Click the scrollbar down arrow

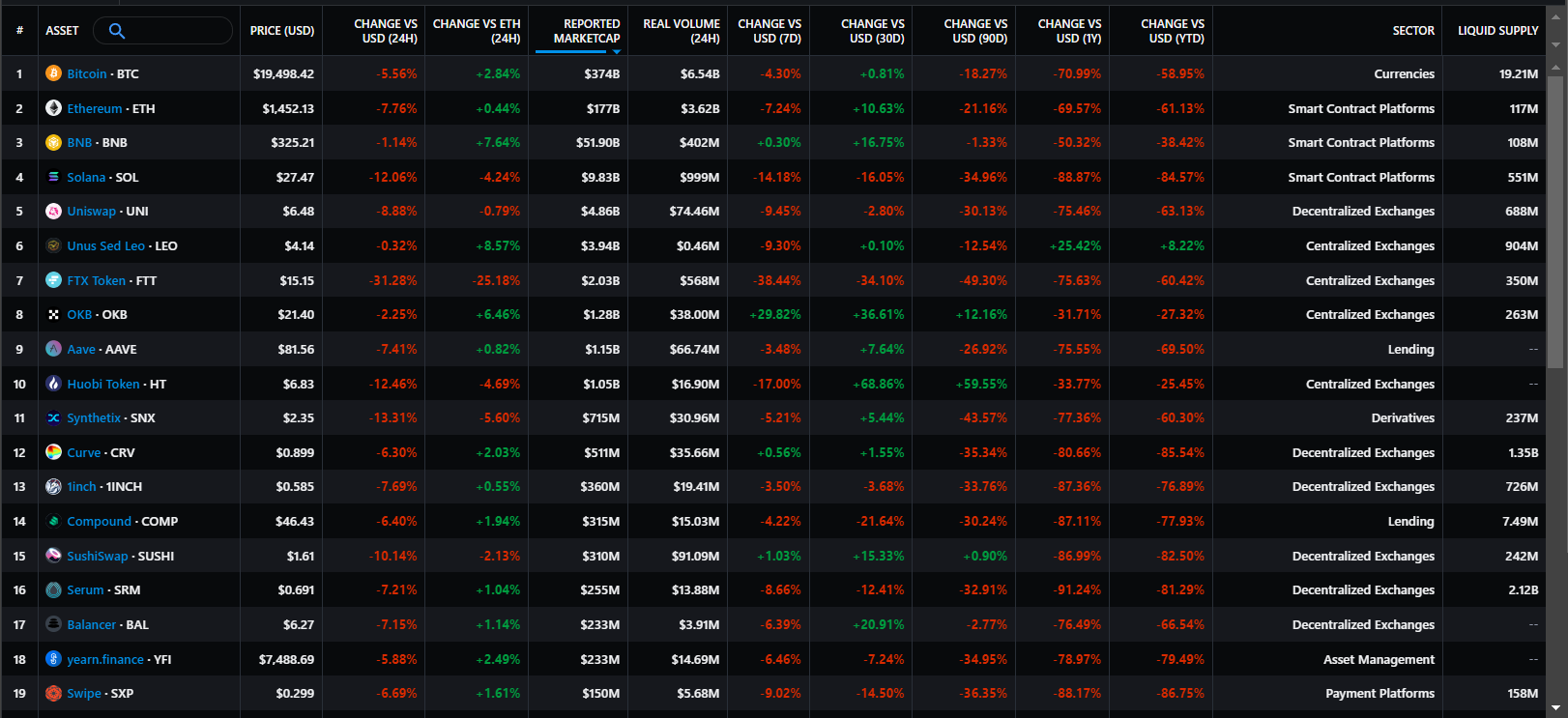[x=1555, y=706]
